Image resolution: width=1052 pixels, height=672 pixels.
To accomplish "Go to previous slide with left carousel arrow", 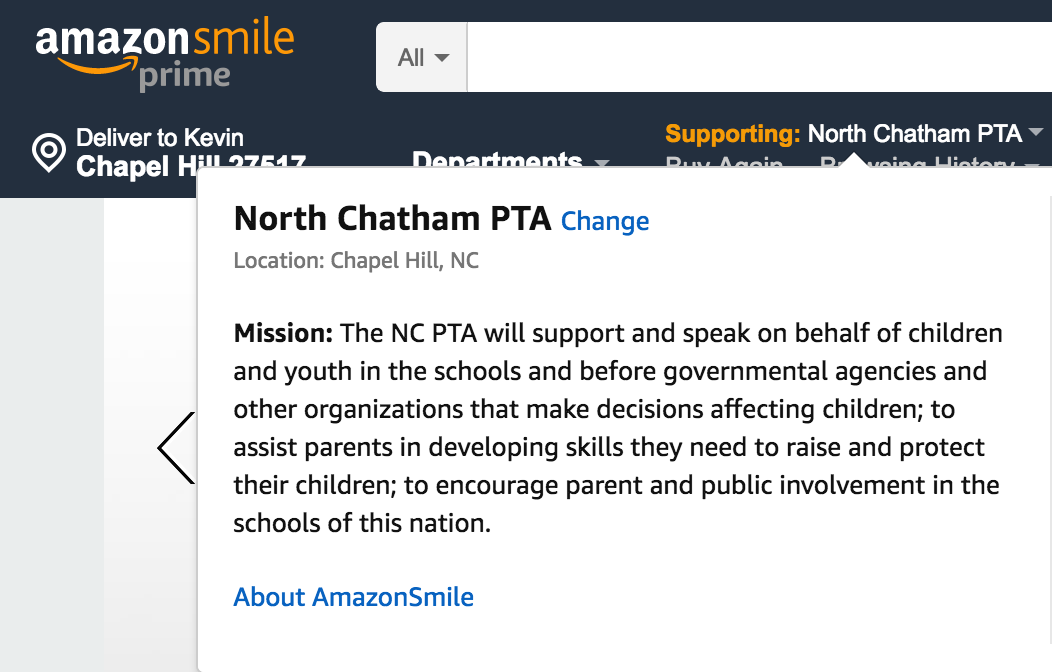I will coord(176,448).
